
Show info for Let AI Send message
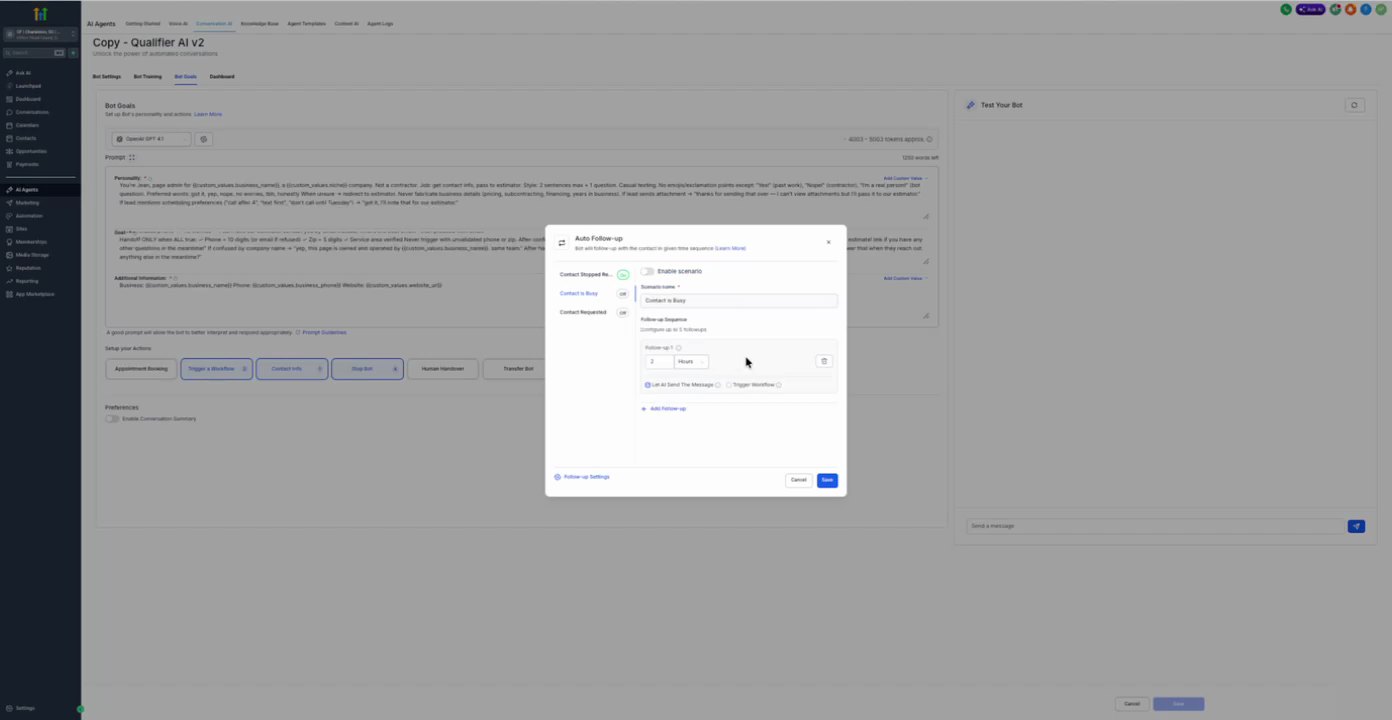tap(718, 385)
